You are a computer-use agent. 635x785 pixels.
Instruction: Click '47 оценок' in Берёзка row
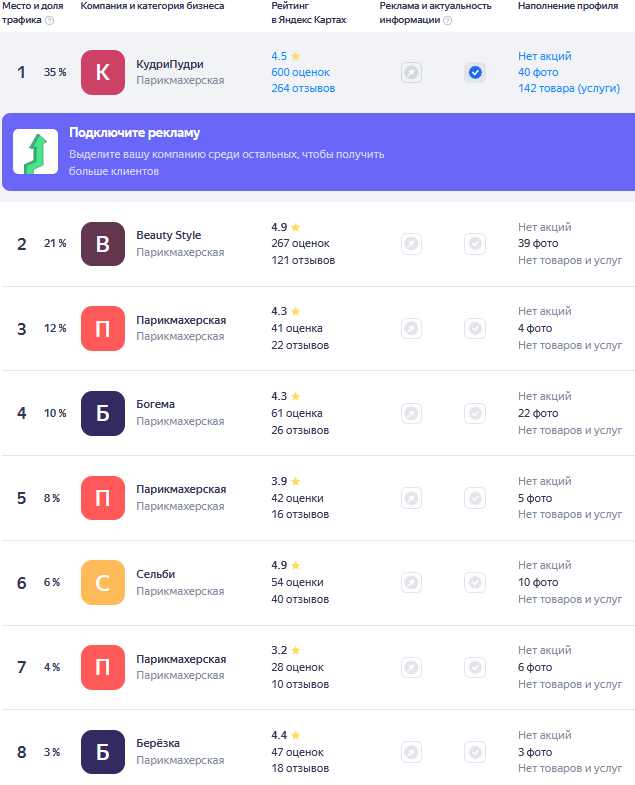(297, 752)
